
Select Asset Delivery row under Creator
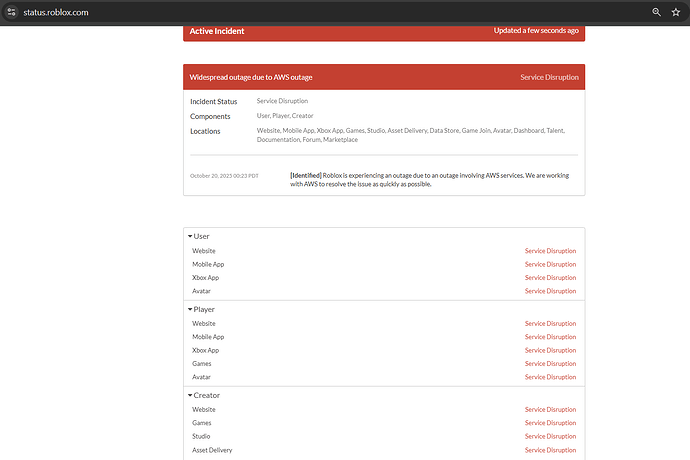(384, 450)
